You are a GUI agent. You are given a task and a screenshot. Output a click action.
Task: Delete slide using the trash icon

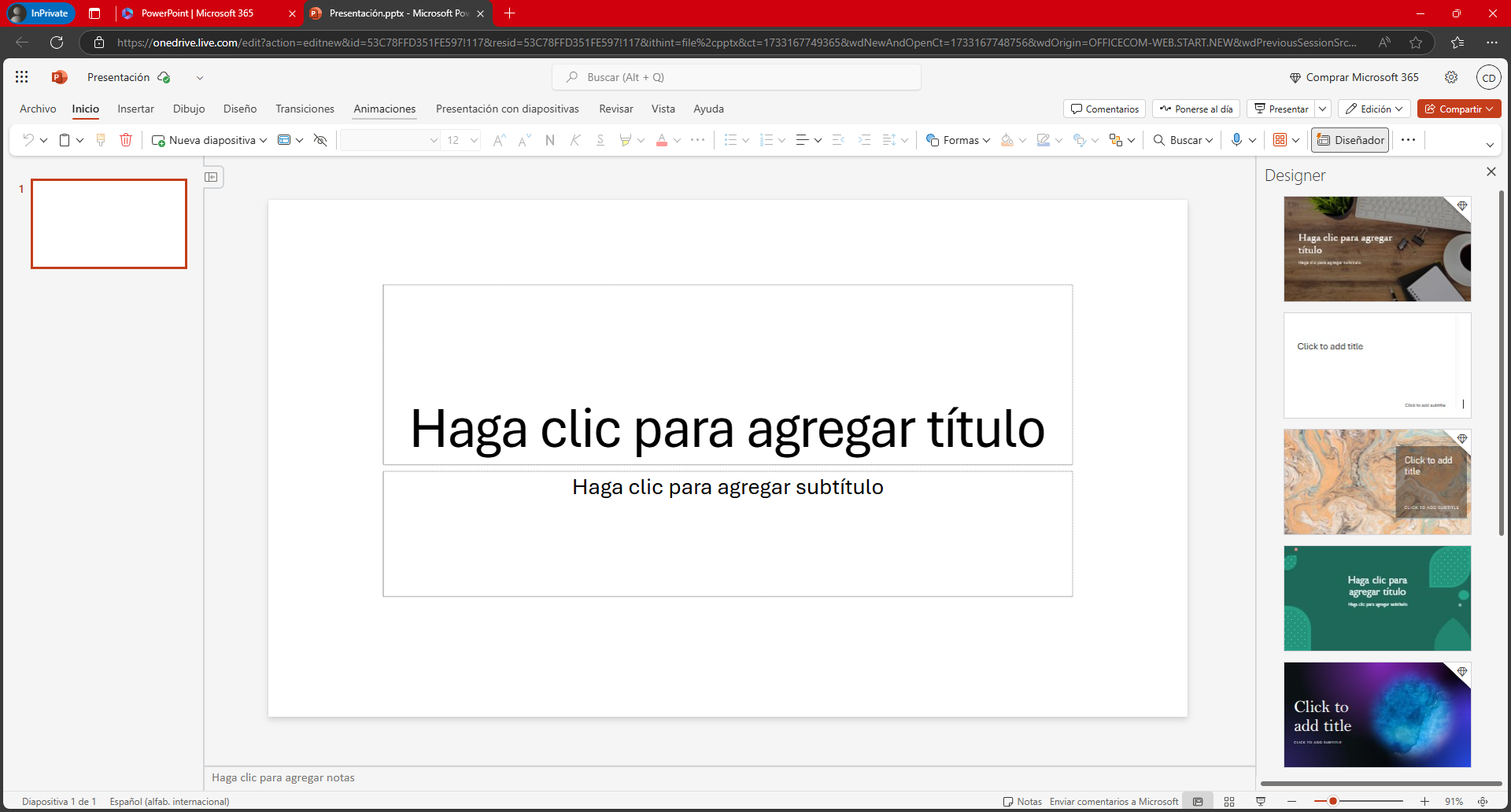coord(126,140)
